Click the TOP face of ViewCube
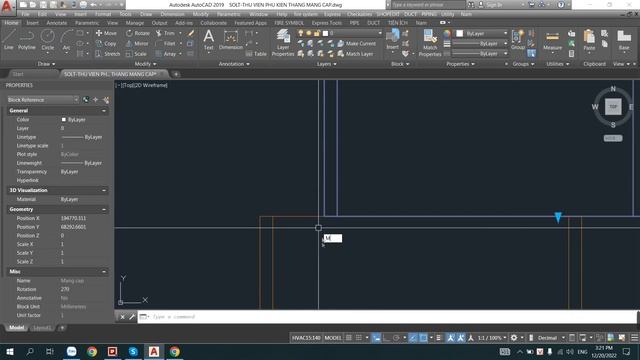Image resolution: width=640 pixels, height=360 pixels. 613,107
